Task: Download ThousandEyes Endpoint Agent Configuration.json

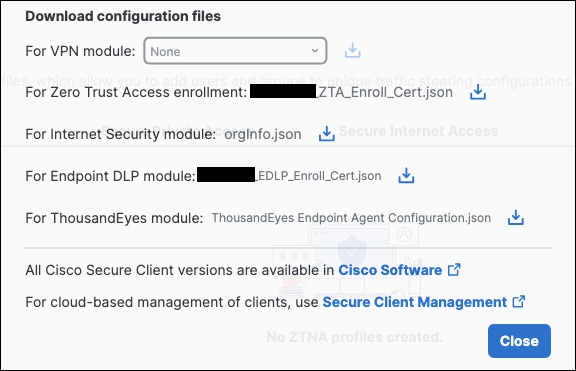Action: pyautogui.click(x=516, y=218)
